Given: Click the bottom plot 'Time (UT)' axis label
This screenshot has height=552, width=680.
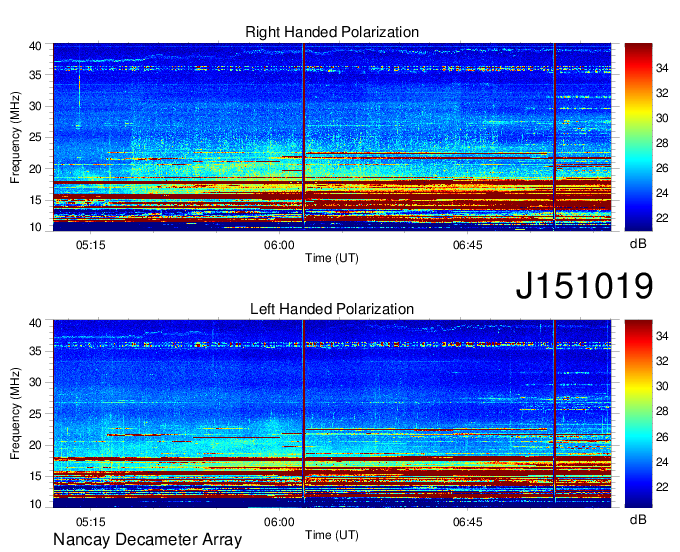Looking at the screenshot, I should coord(332,535).
